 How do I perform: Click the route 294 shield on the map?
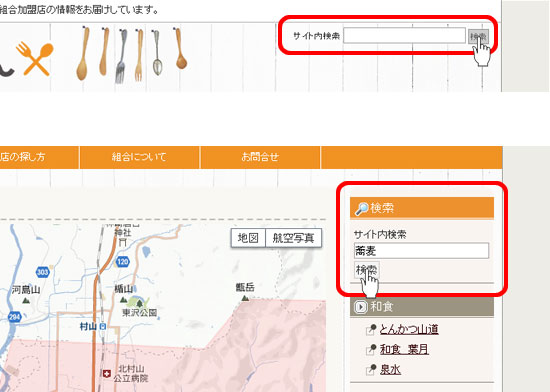click(x=14, y=317)
